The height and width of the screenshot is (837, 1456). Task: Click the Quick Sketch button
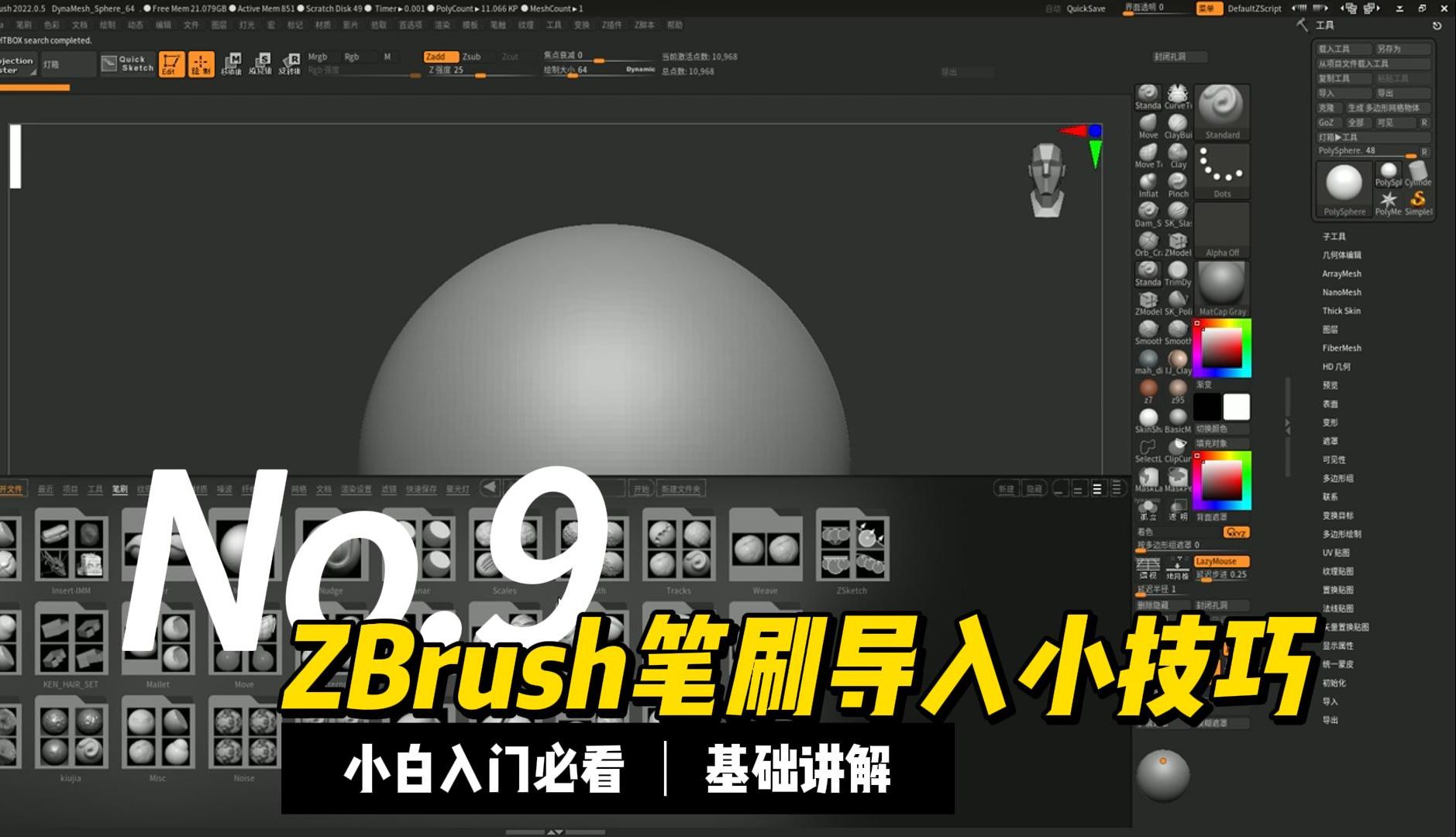(x=129, y=64)
